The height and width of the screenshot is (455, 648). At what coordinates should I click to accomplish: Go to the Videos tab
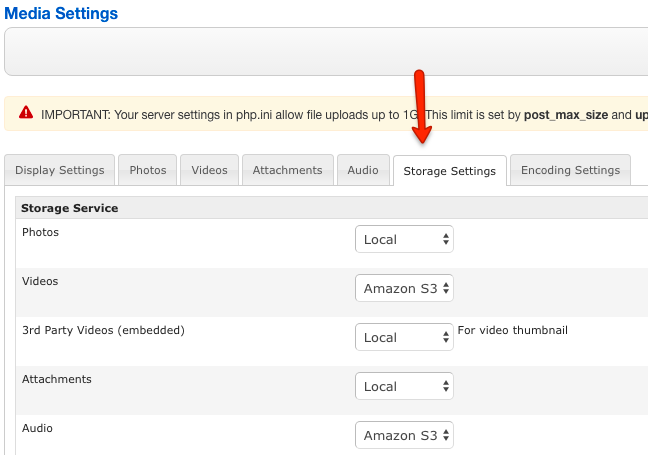(210, 170)
